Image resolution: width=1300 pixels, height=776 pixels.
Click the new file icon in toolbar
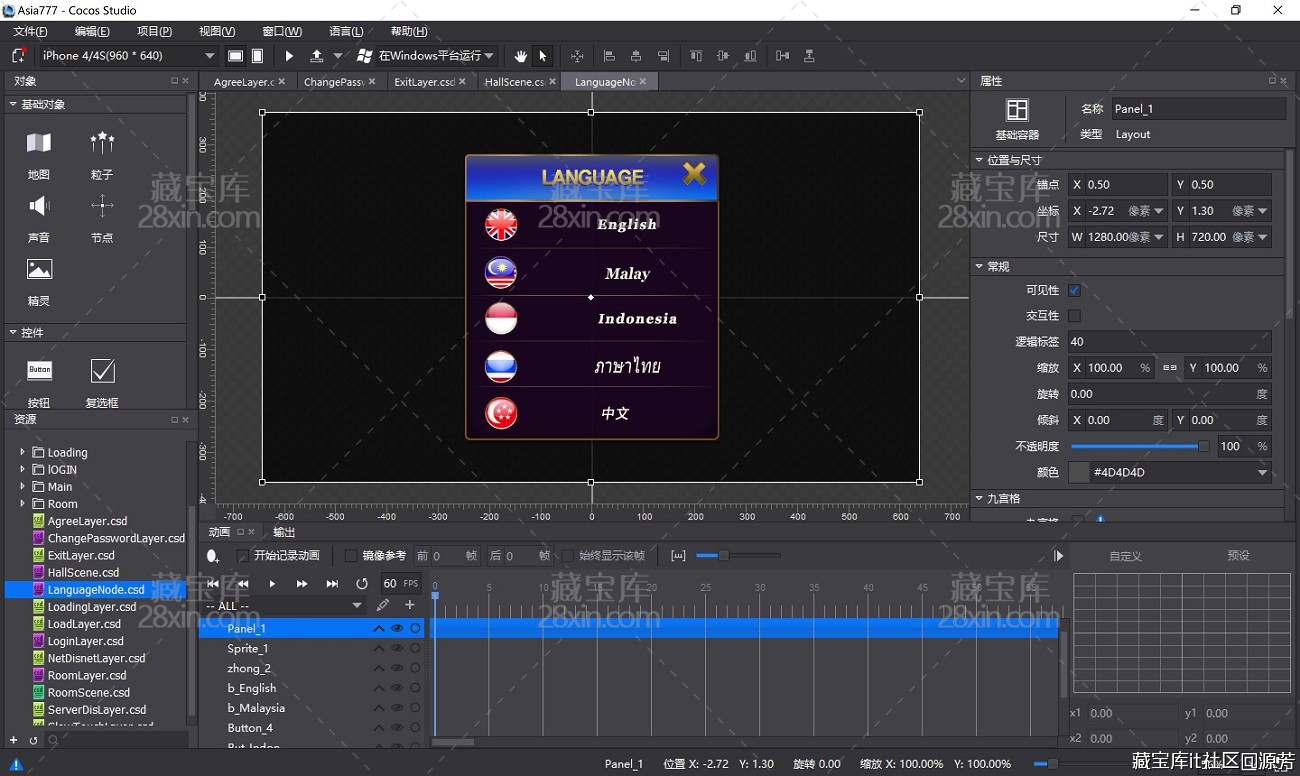[18, 56]
